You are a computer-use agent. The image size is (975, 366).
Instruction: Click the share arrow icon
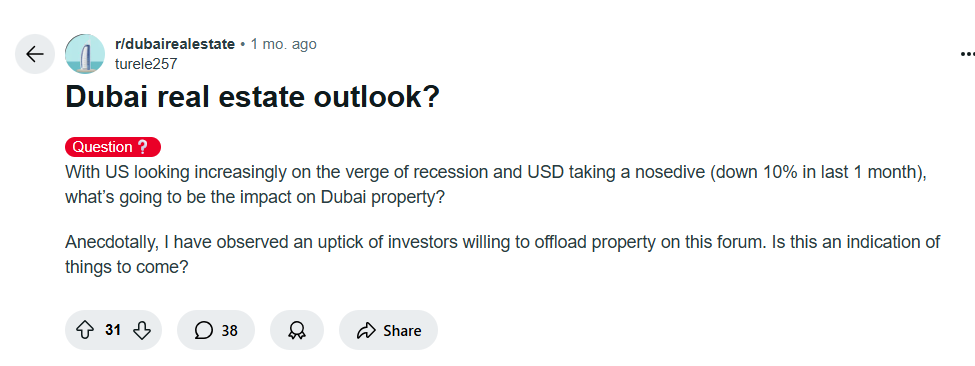366,331
